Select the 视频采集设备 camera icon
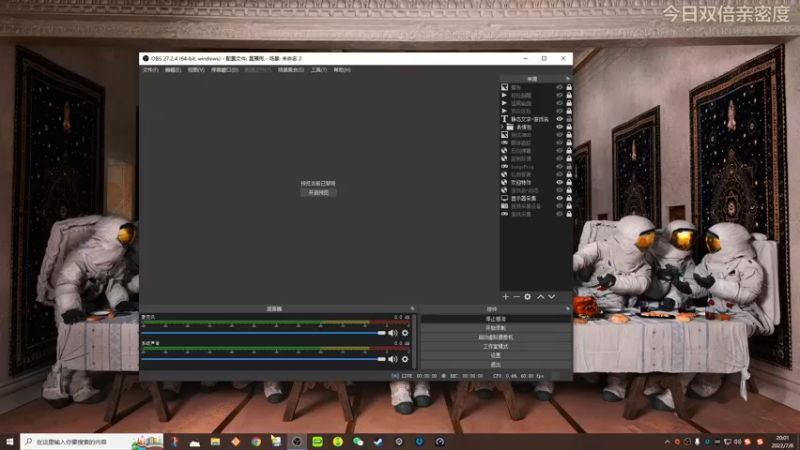Viewport: 800px width, 450px height. tap(505, 206)
